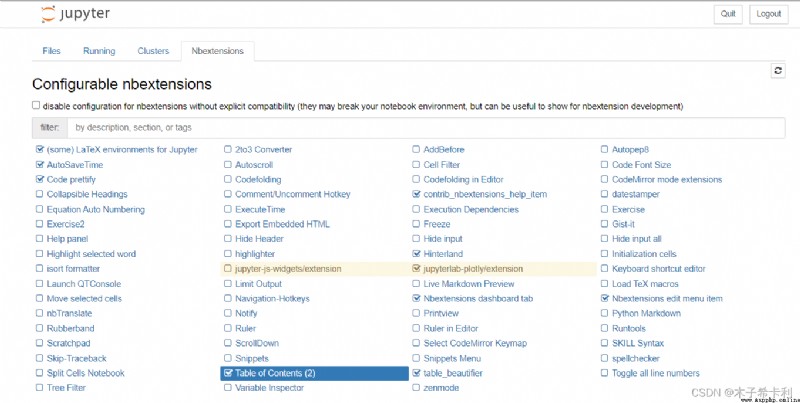Enable the Scratchpad extension
The width and height of the screenshot is (800, 403).
coord(40,343)
